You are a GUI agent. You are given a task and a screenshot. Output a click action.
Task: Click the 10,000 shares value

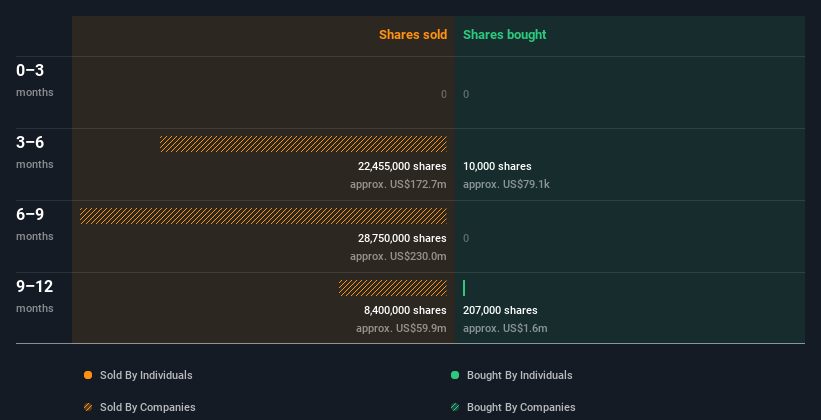[x=497, y=166]
